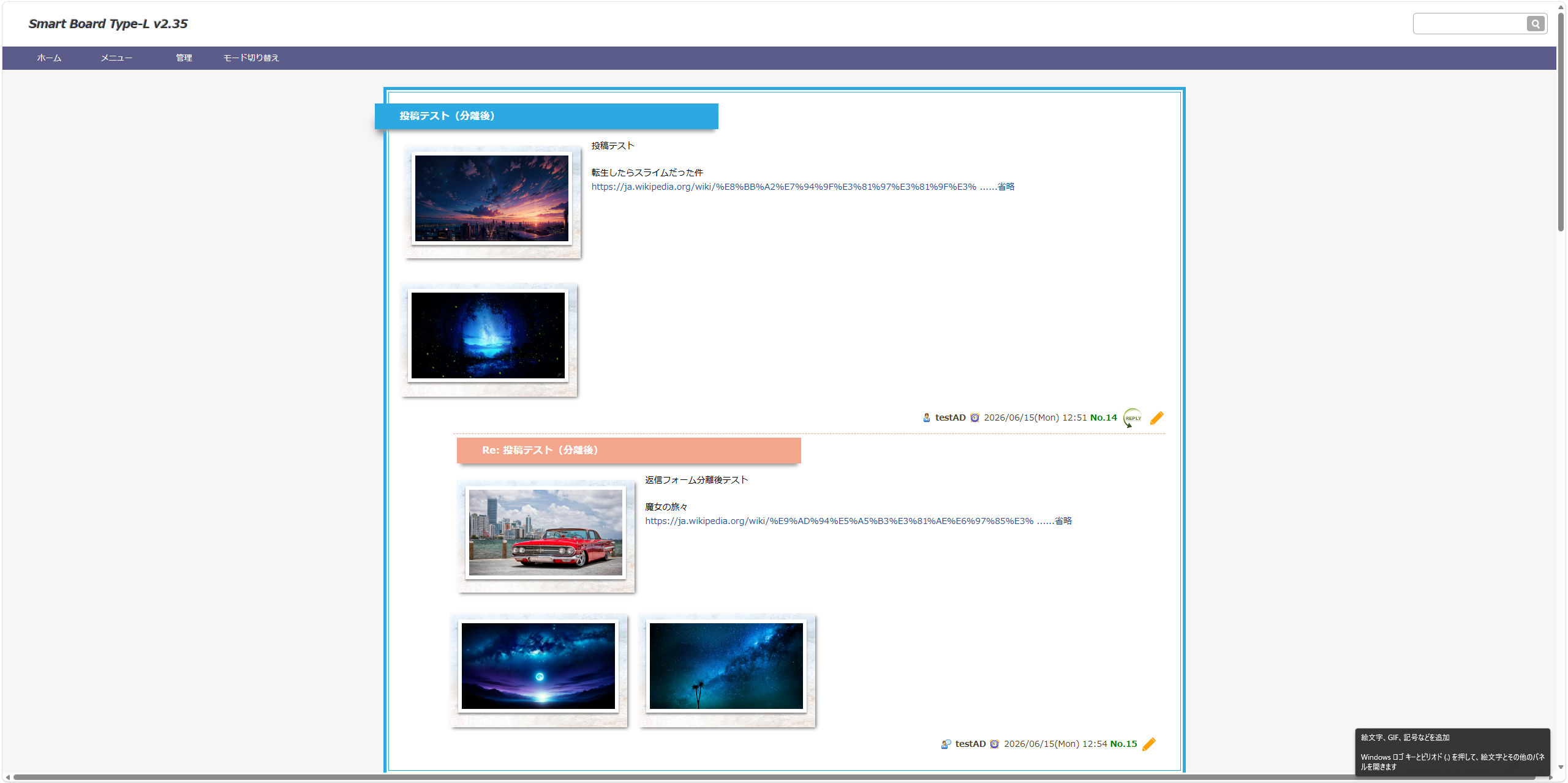The width and height of the screenshot is (1568, 783).
Task: Click the search magnifier icon button
Action: click(1535, 24)
